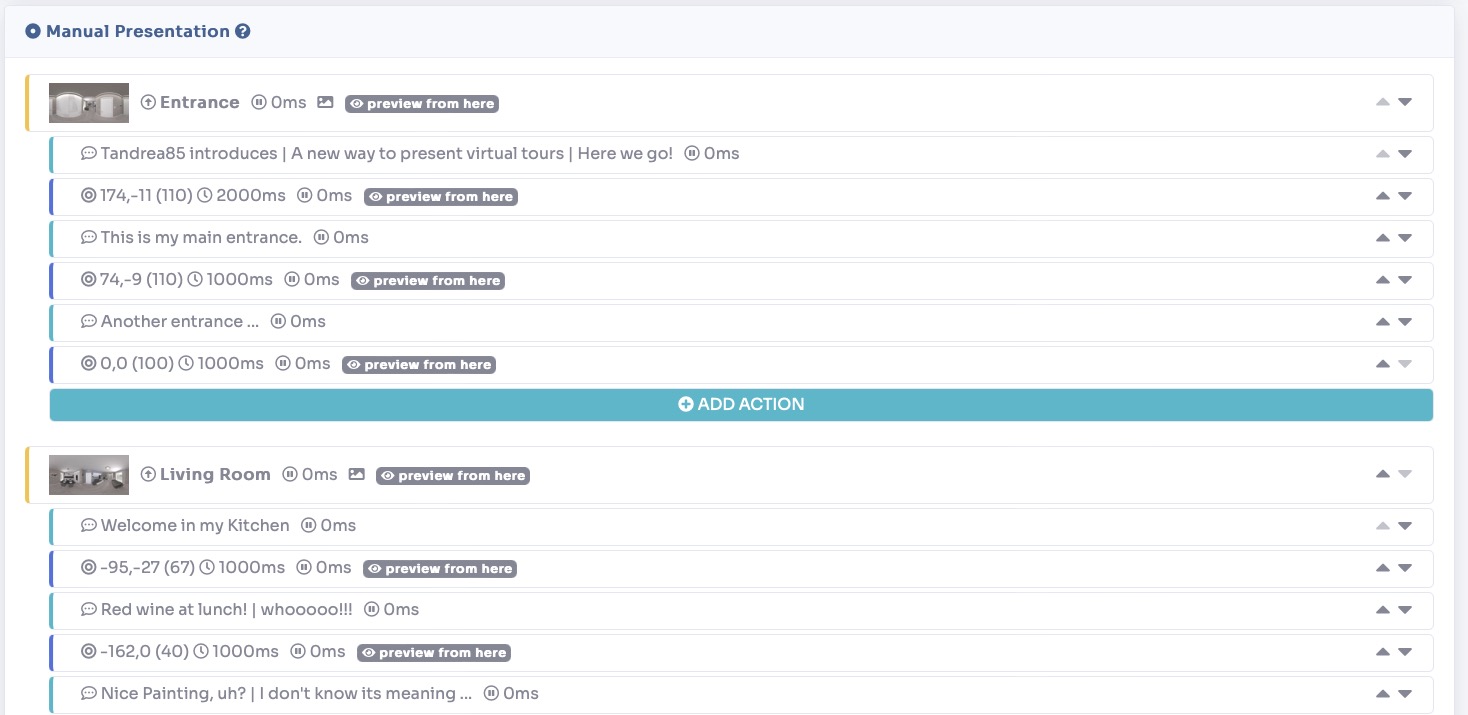Open preview from the 74,-9 rotation step
Viewport: 1468px width, 715px height.
[x=428, y=280]
